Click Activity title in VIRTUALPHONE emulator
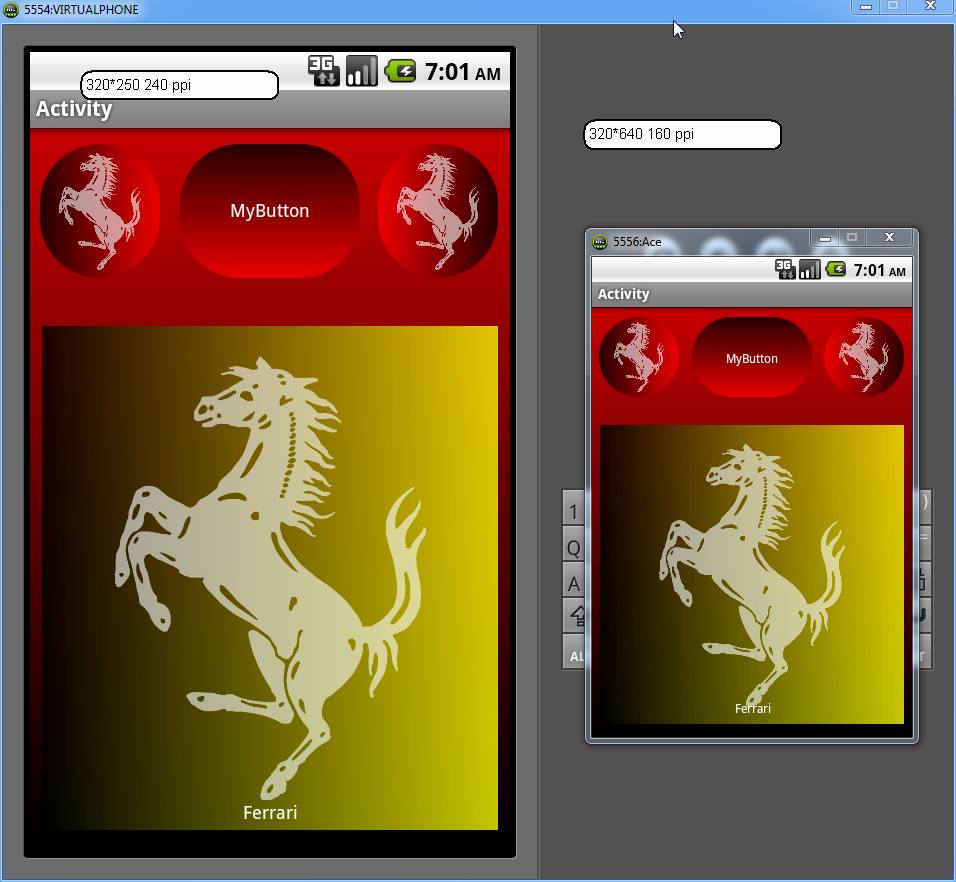Screen dimensions: 956x882 point(74,108)
